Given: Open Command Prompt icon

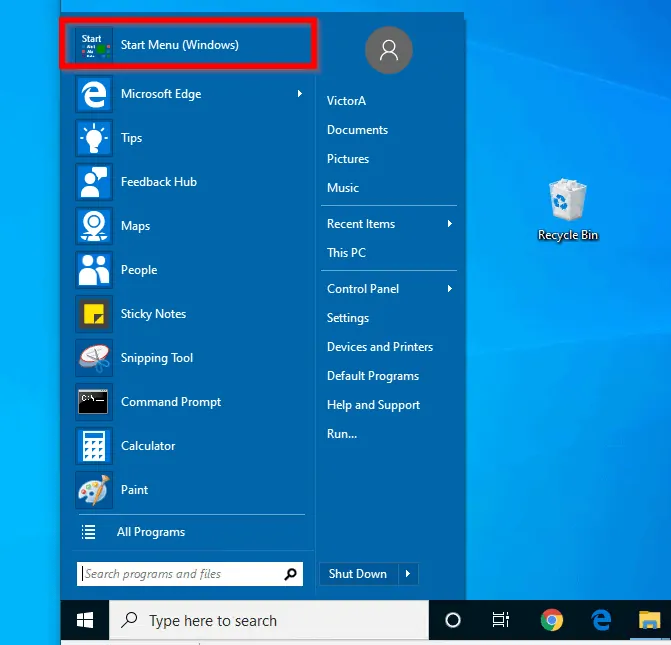Looking at the screenshot, I should pos(94,402).
